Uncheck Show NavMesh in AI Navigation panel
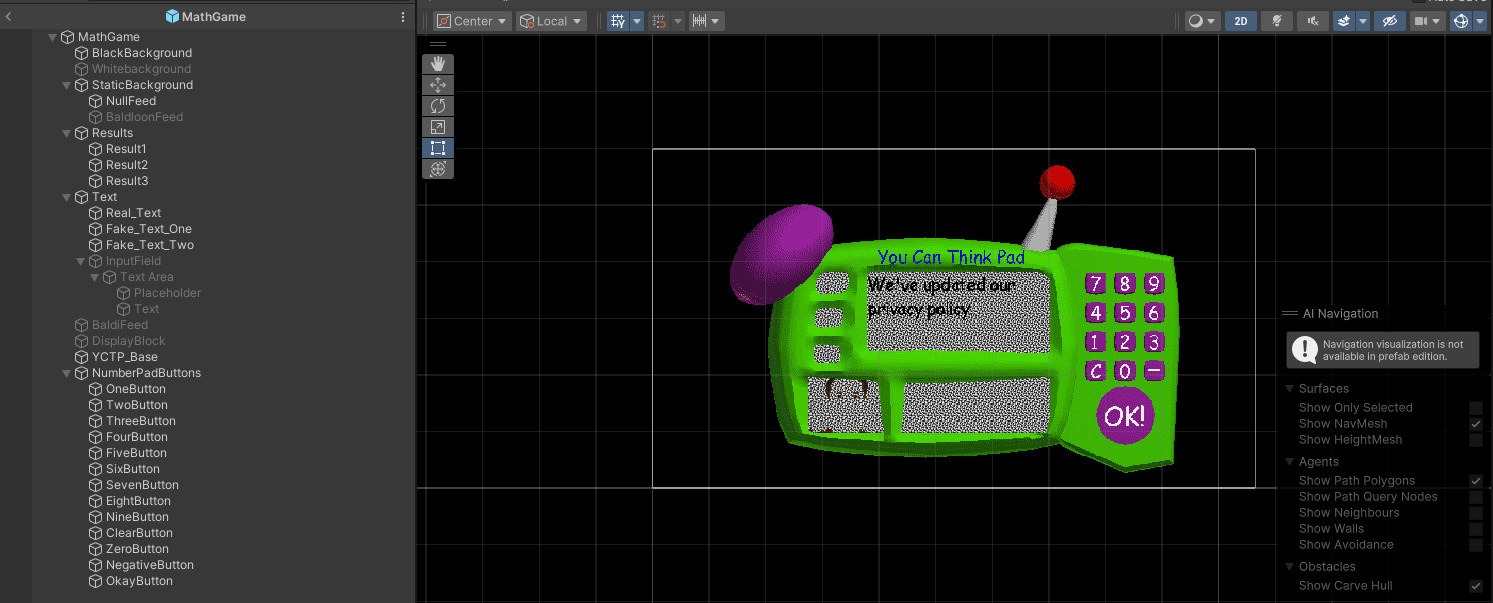 tap(1476, 423)
